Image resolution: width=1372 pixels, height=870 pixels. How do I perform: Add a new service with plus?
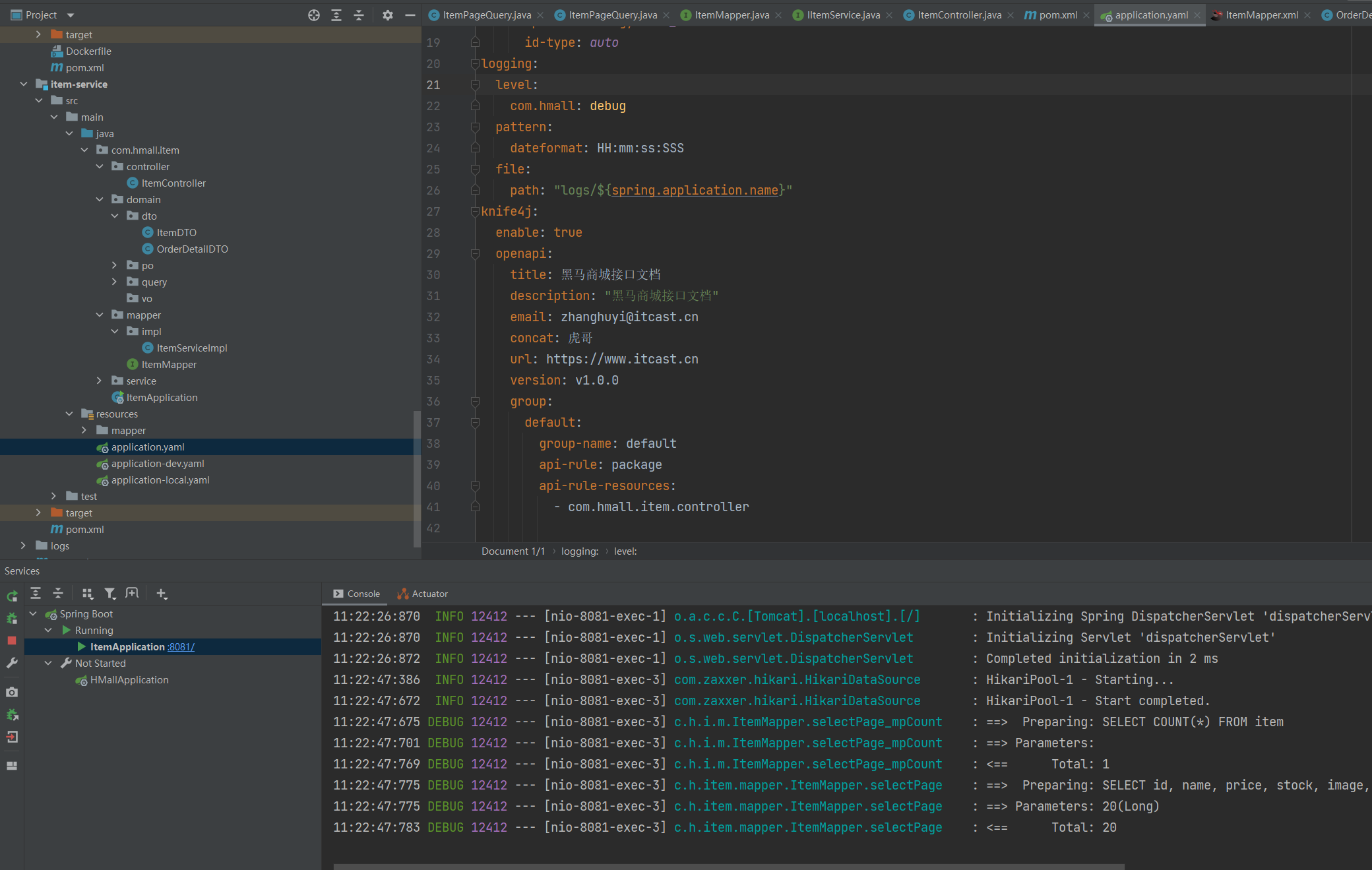click(x=162, y=594)
